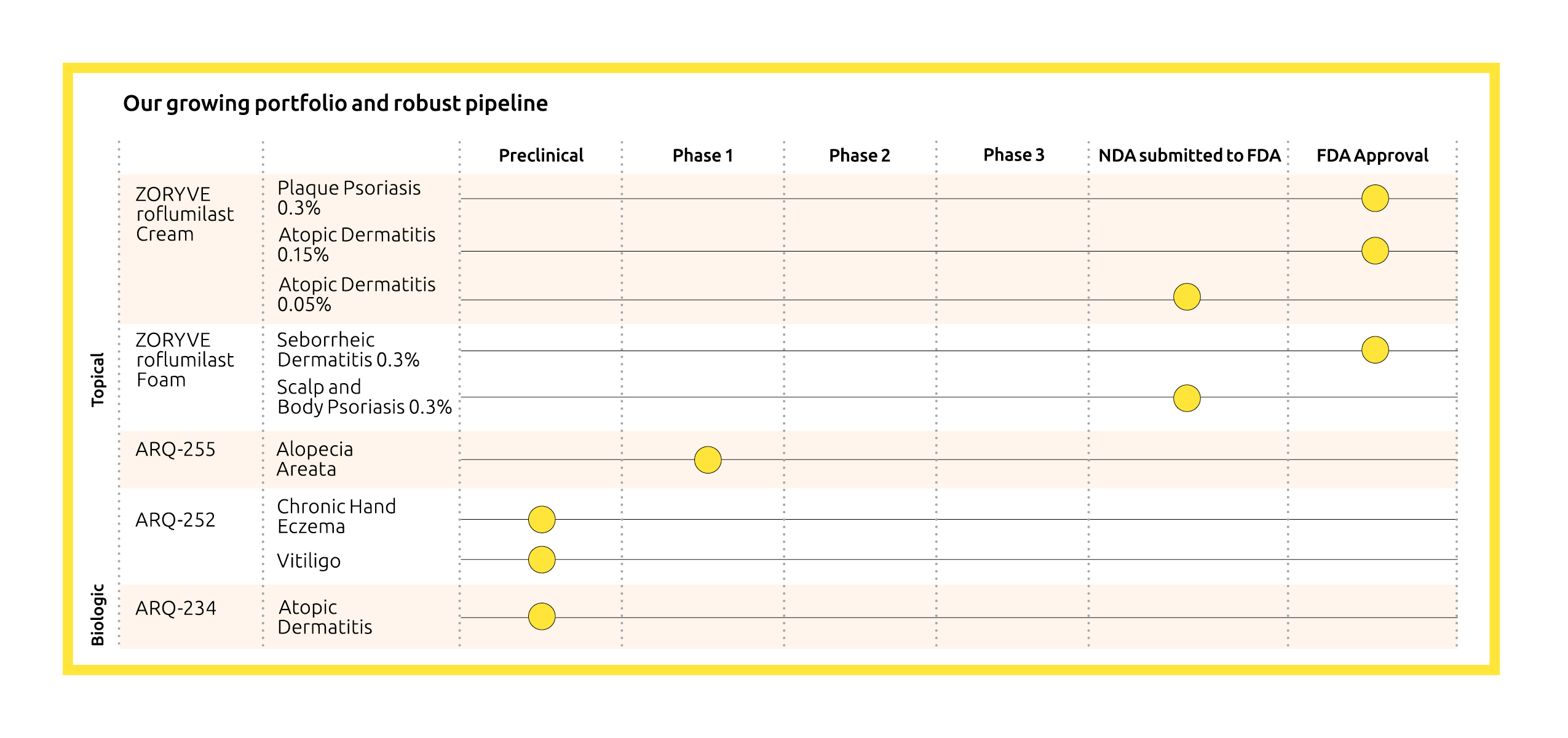The width and height of the screenshot is (1568, 738).
Task: Select the Vitiligo preclinical marker
Action: pyautogui.click(x=541, y=560)
